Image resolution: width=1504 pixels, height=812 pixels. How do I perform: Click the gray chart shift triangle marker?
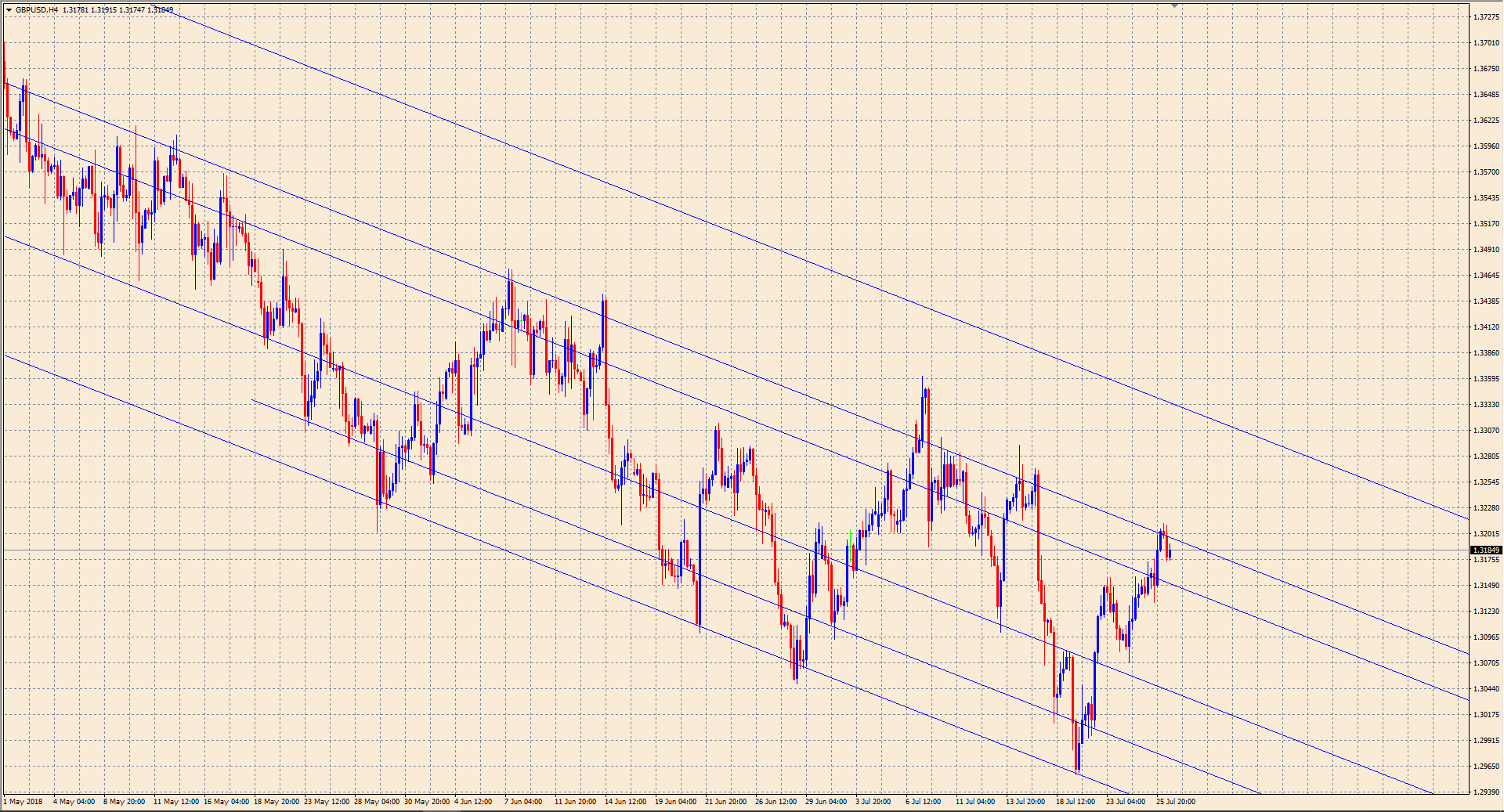tap(1174, 5)
